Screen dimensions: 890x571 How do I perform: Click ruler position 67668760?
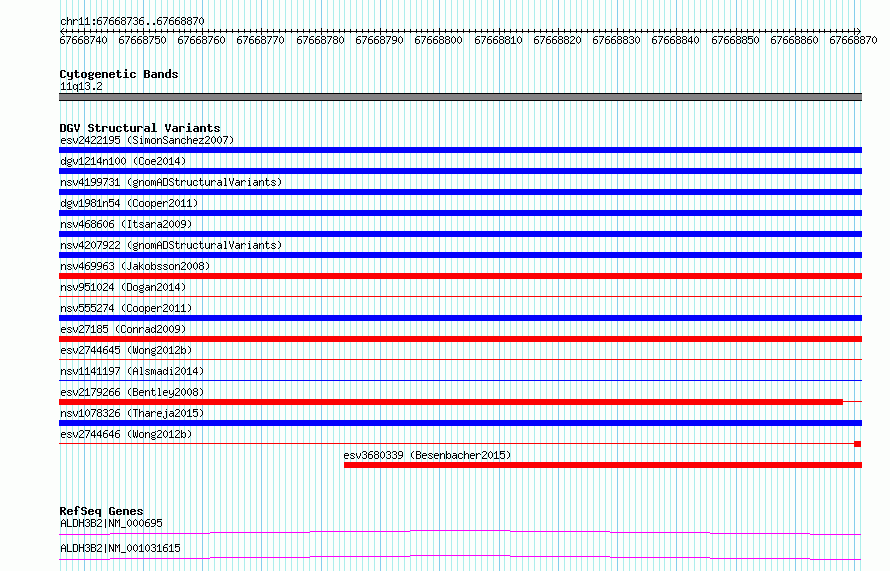pos(201,40)
